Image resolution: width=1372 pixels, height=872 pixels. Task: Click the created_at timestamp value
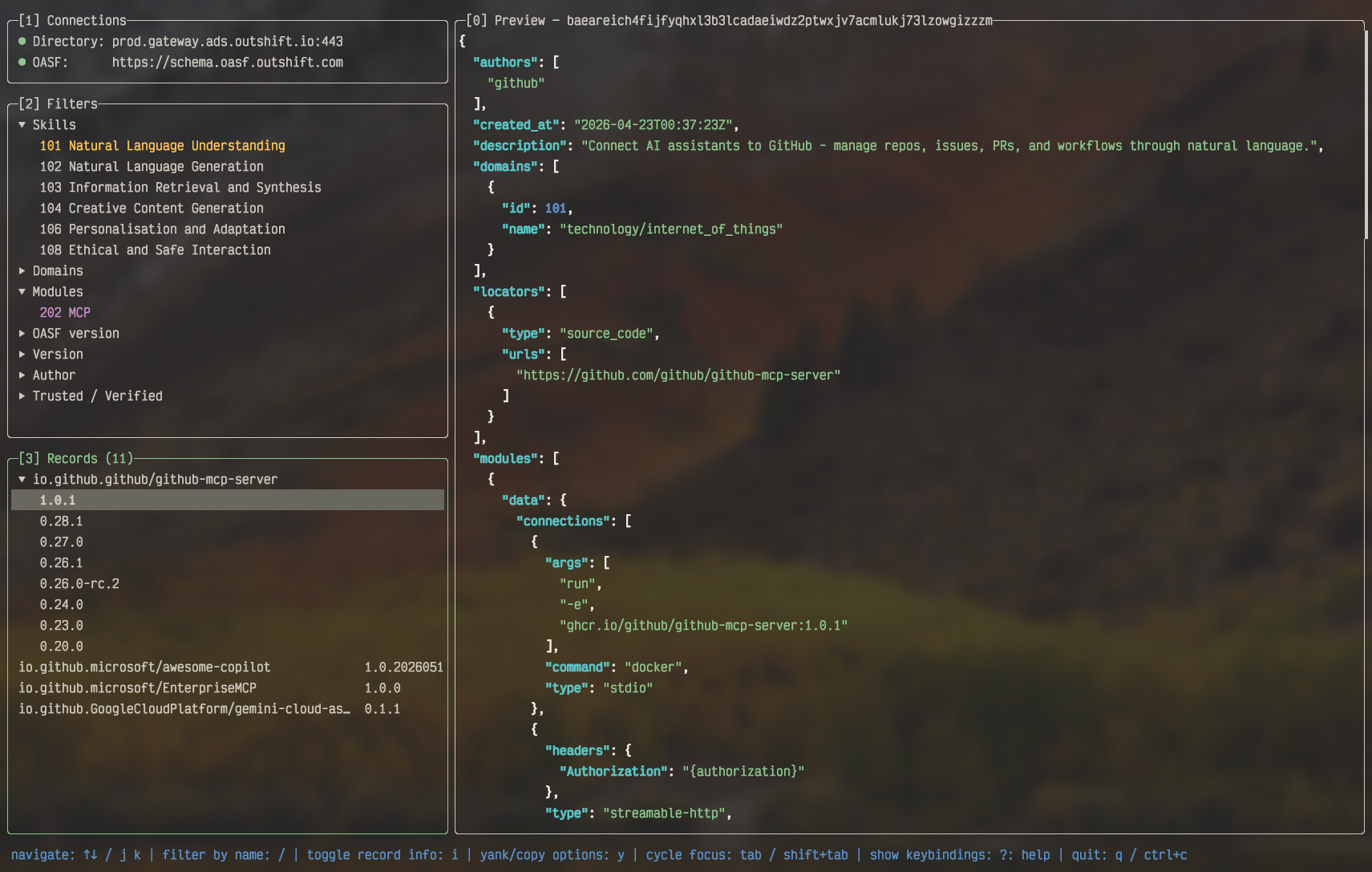[x=654, y=125]
